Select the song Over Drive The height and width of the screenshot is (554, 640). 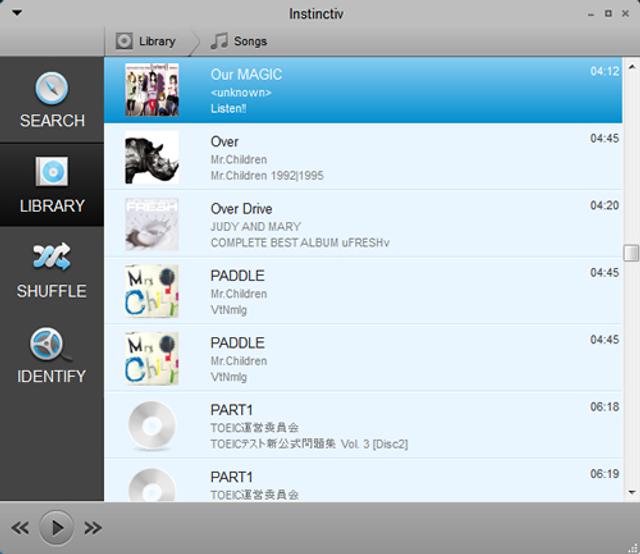pos(241,209)
